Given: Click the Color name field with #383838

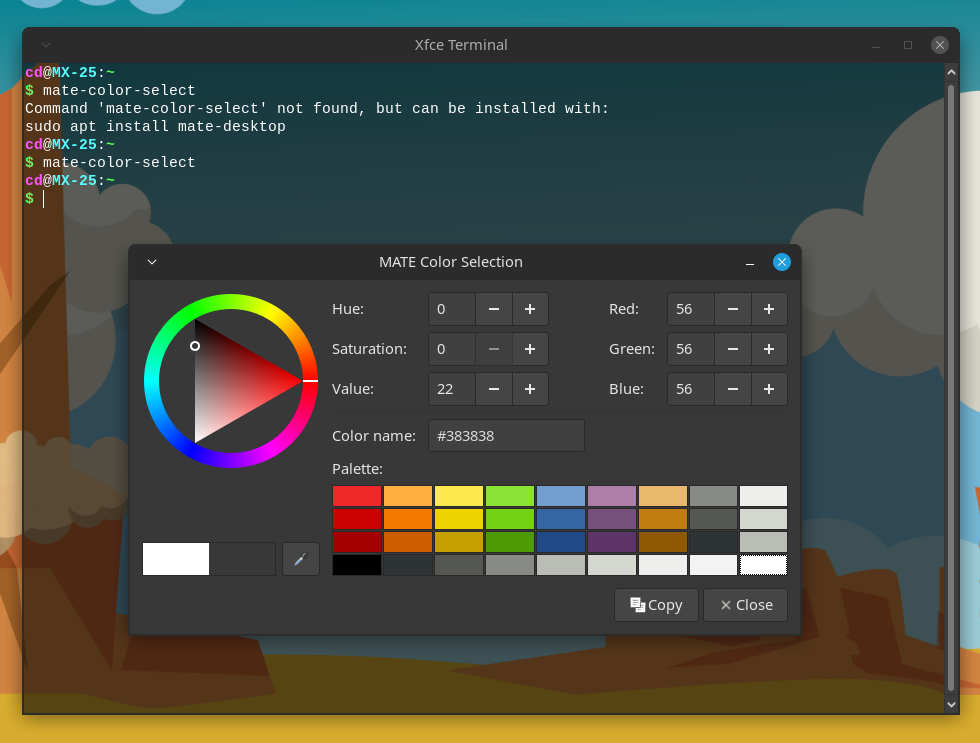Looking at the screenshot, I should (x=506, y=436).
